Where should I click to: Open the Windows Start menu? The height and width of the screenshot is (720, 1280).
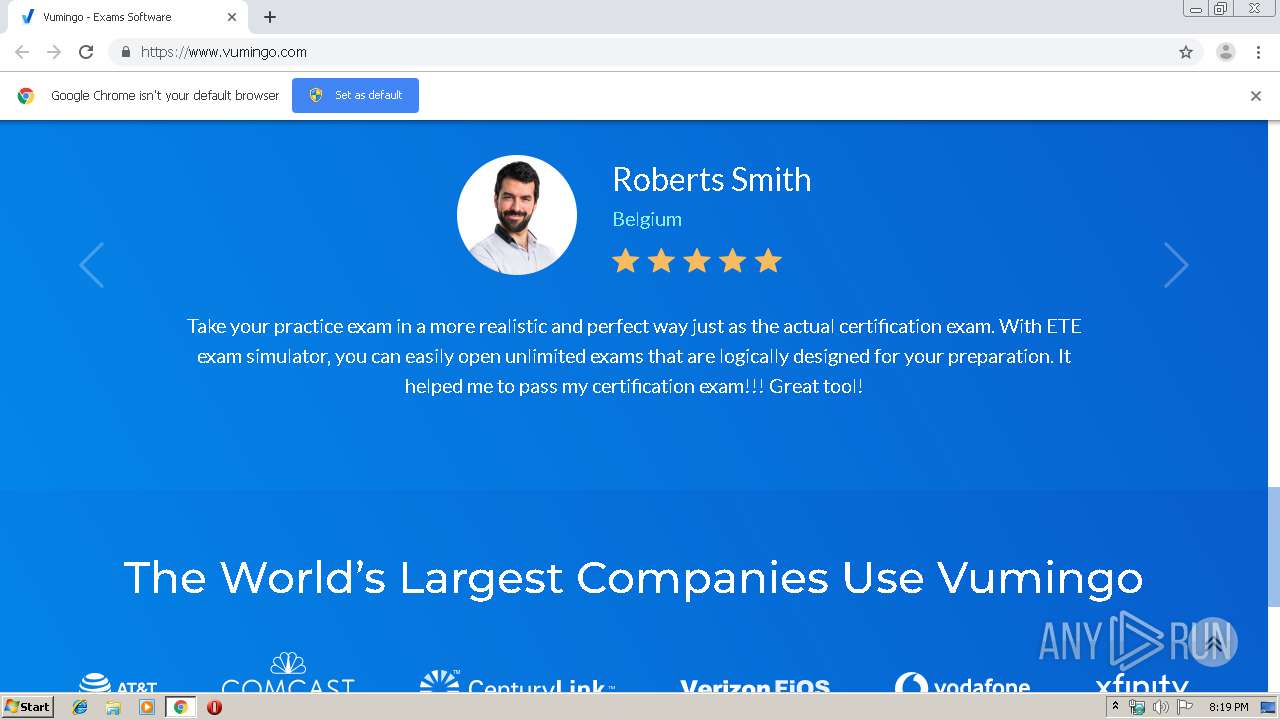coord(27,707)
